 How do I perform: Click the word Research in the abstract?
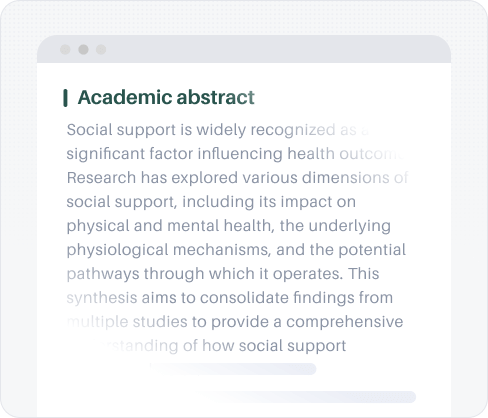pos(101,178)
